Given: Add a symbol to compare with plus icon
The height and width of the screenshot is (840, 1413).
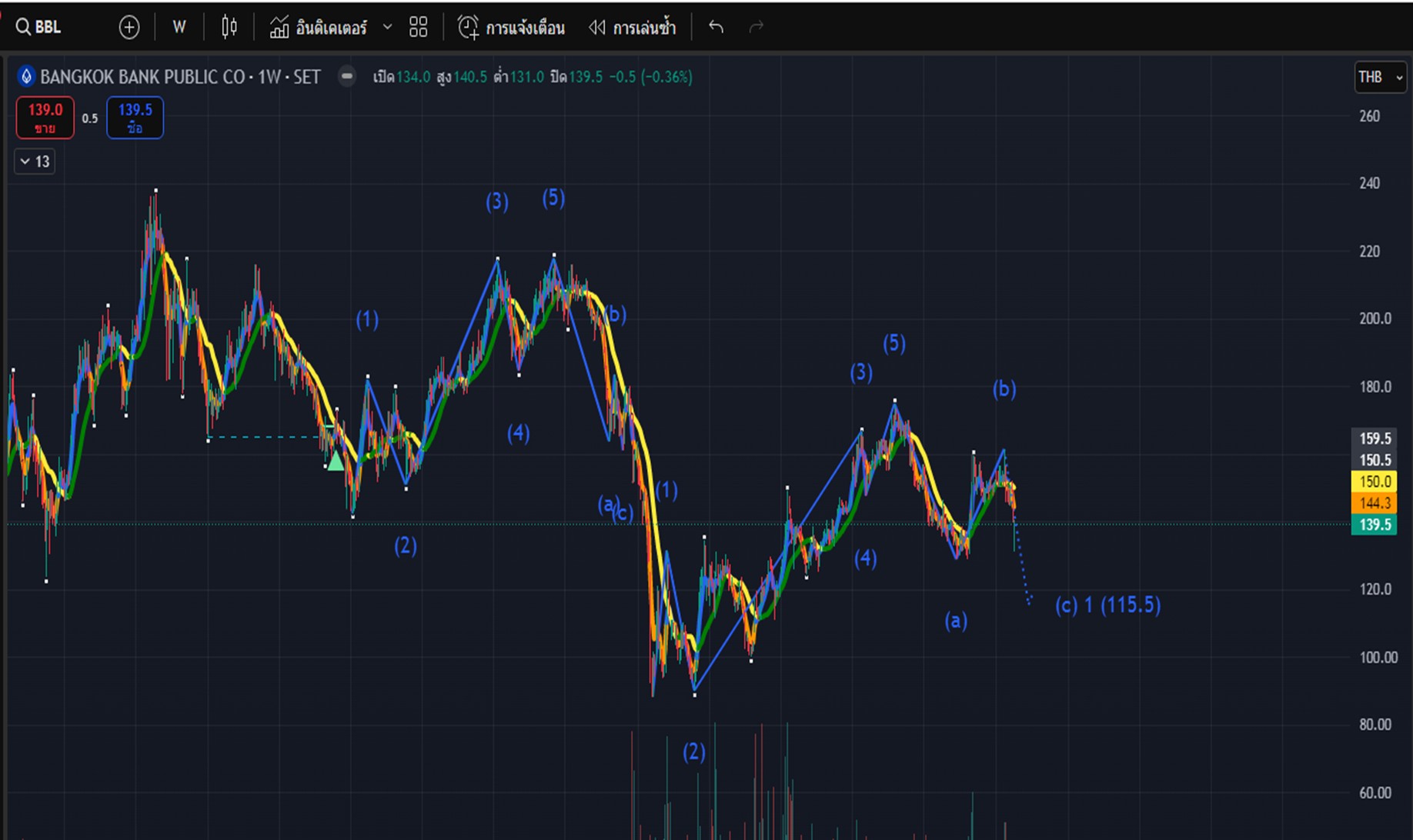Looking at the screenshot, I should click(x=129, y=28).
